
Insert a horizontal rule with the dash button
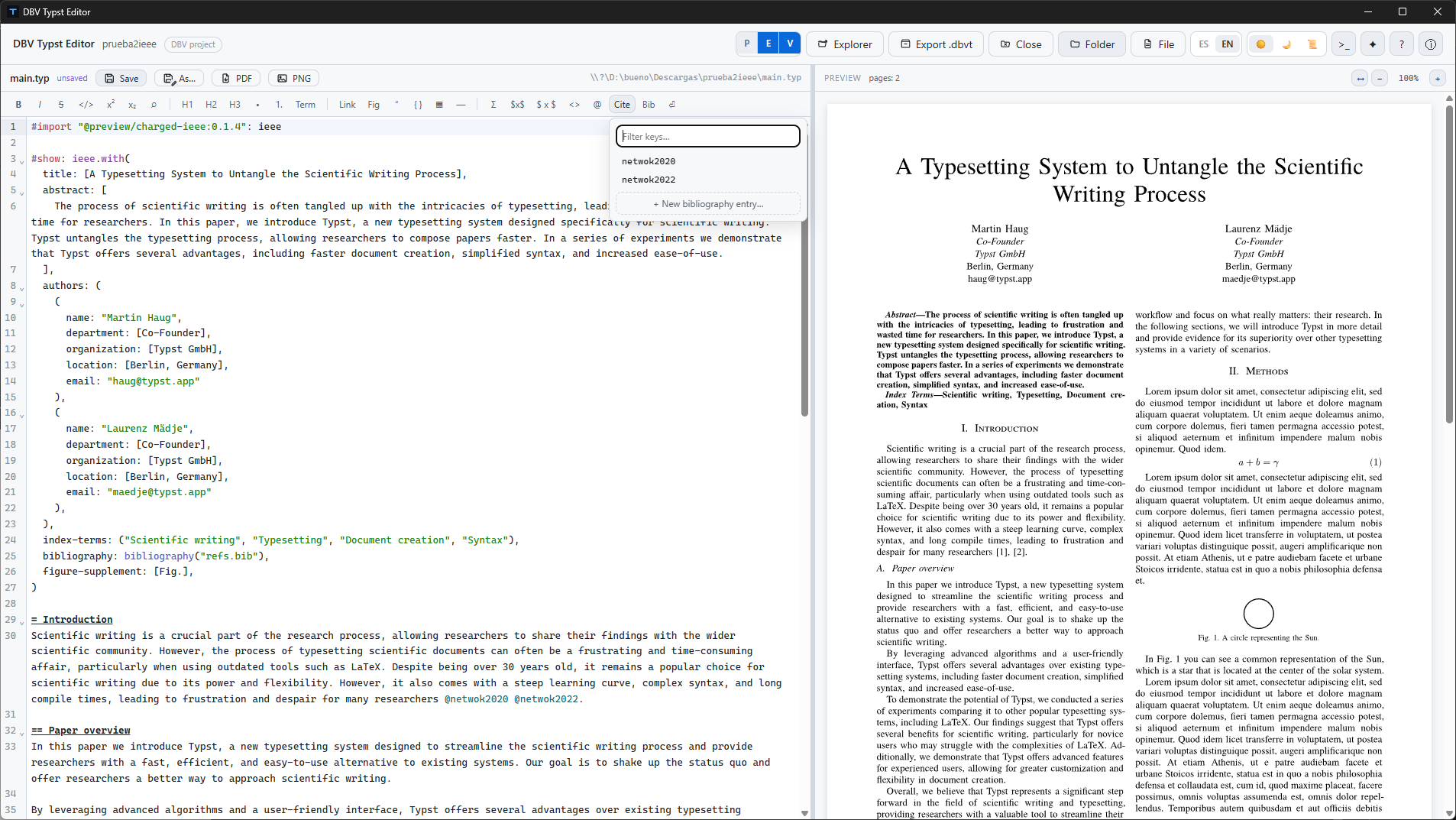tap(461, 105)
